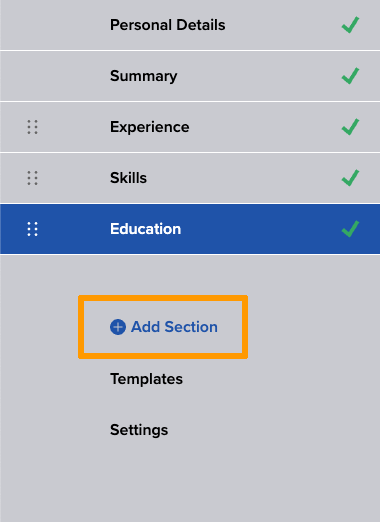Go to the Experience section
This screenshot has height=522, width=380.
point(150,127)
